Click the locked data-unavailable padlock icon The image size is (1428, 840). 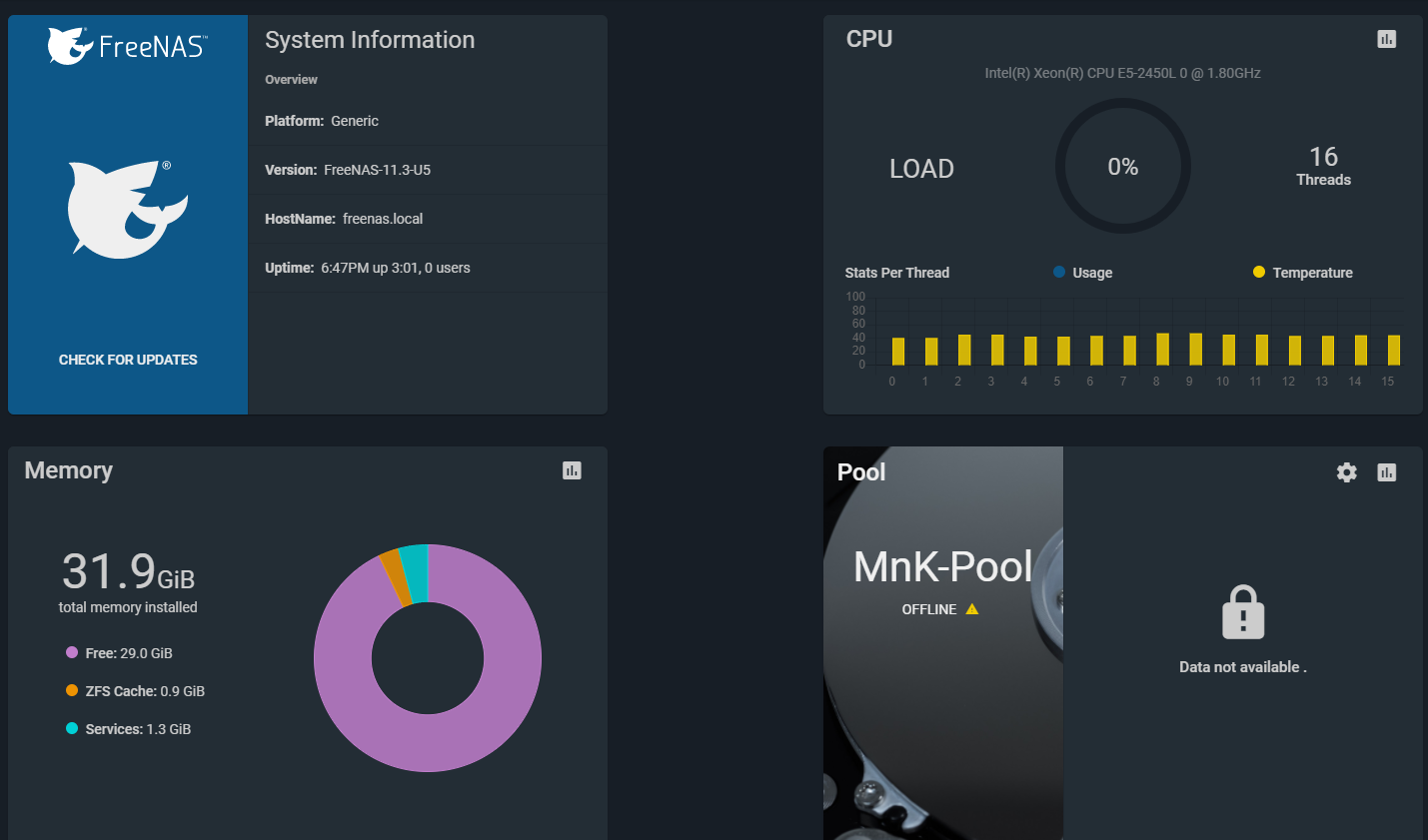pos(1243,612)
